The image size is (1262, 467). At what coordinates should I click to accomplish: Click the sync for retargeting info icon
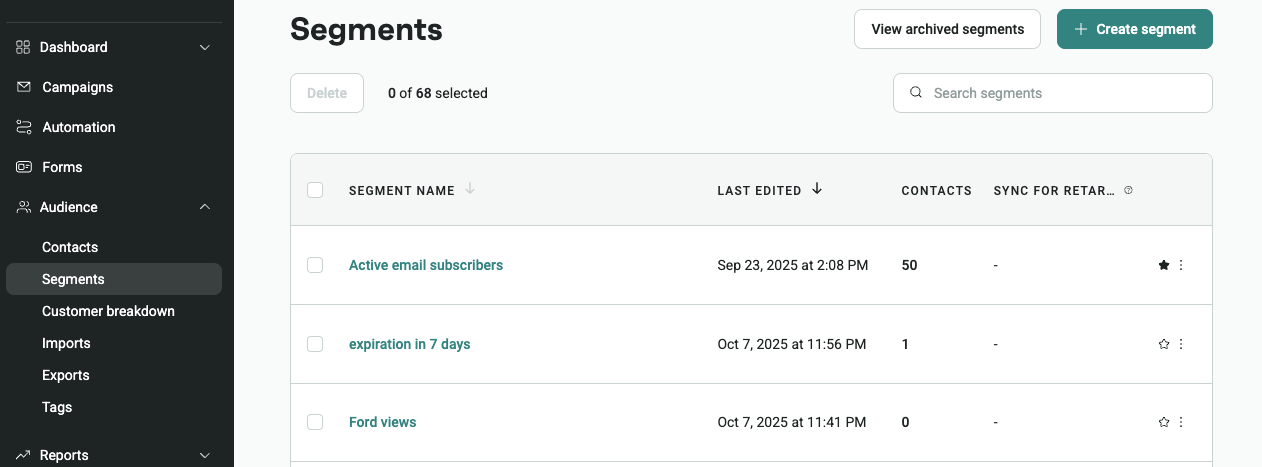pyautogui.click(x=1129, y=190)
